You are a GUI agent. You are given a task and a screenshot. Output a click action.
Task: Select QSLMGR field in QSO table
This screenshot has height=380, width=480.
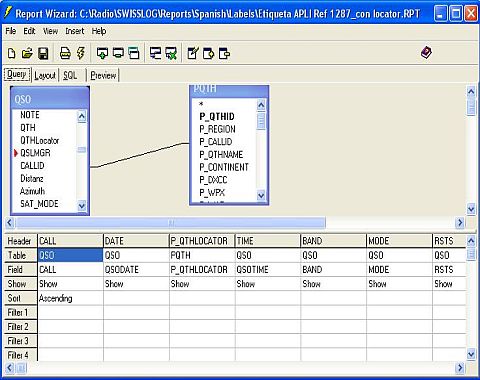coord(35,153)
